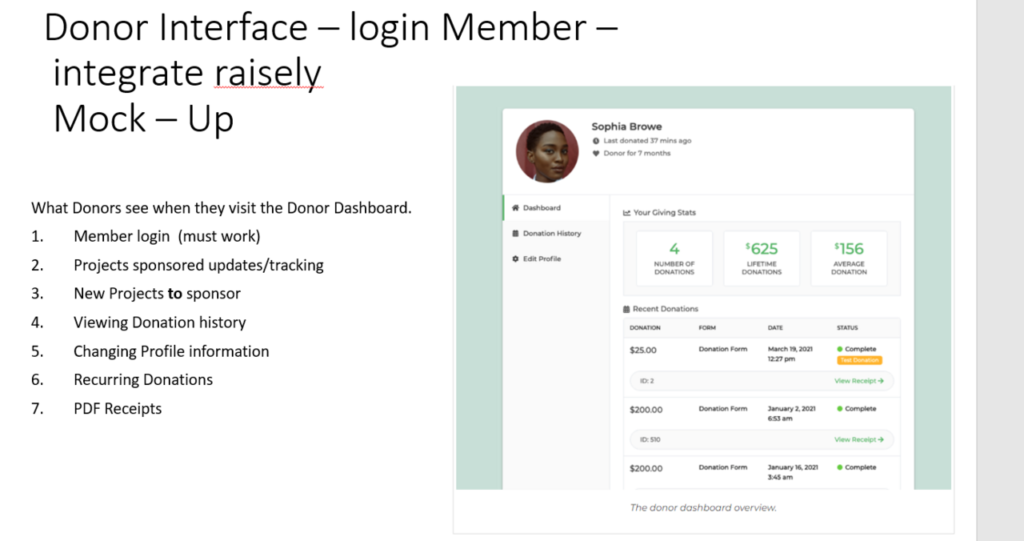Open Edit Profile from the sidebar
Screen dimensions: 1024x541
tap(542, 259)
